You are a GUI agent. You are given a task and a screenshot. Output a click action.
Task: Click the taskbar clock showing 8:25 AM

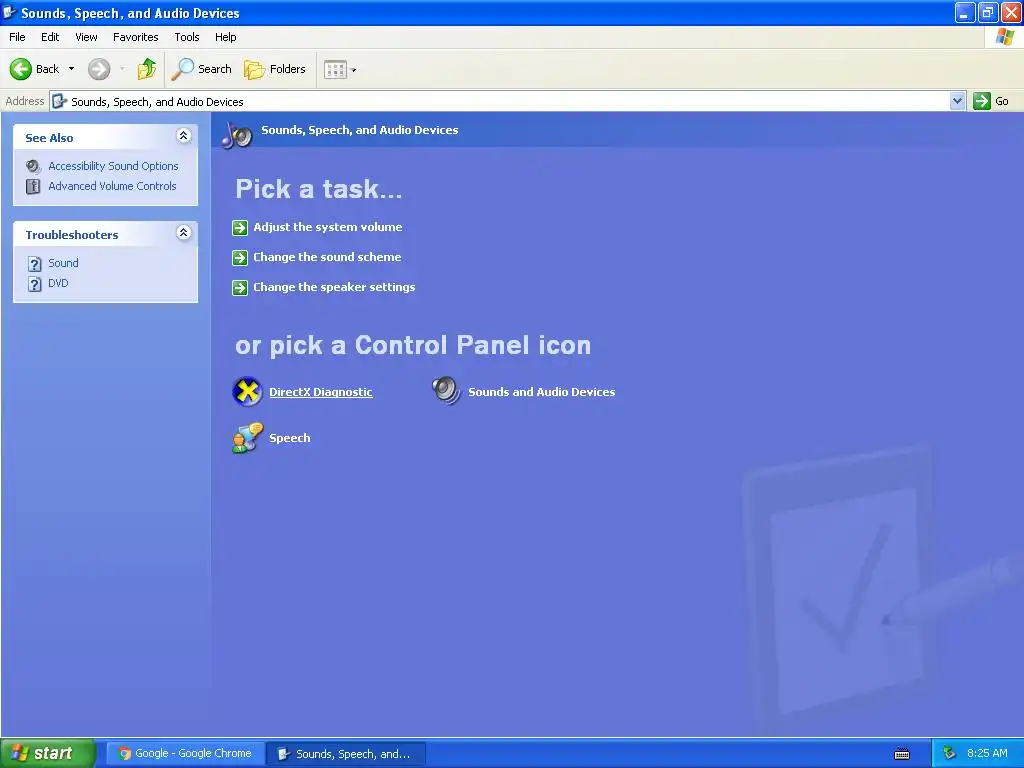[x=987, y=753]
